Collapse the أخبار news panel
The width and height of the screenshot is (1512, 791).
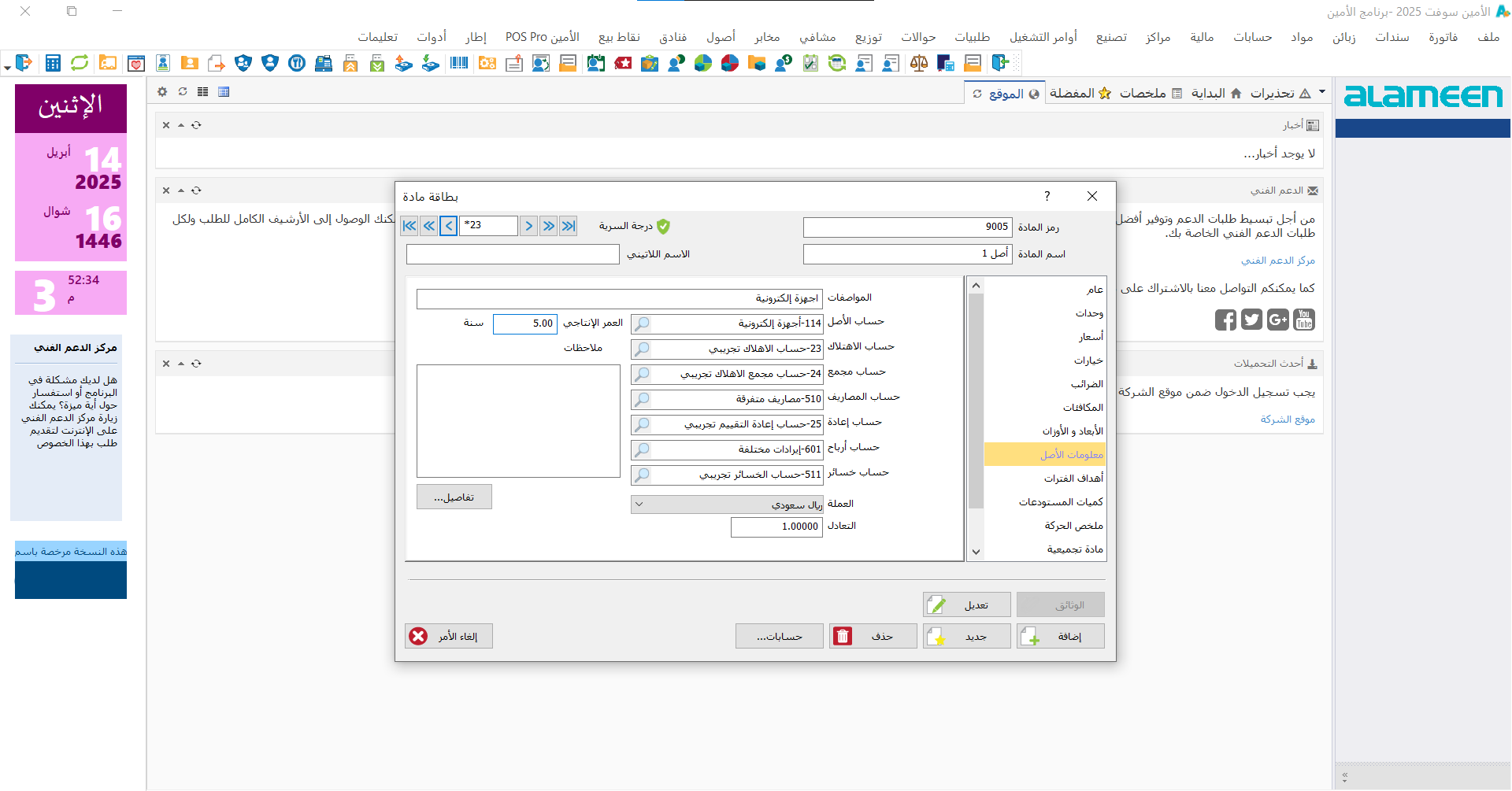tap(181, 125)
